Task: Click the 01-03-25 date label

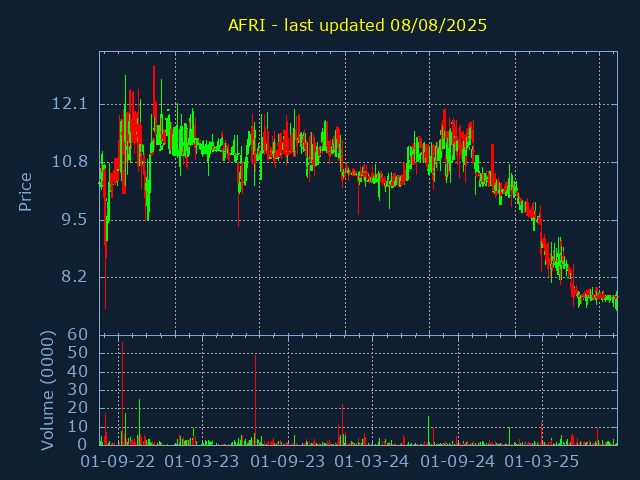Action: pos(542,462)
